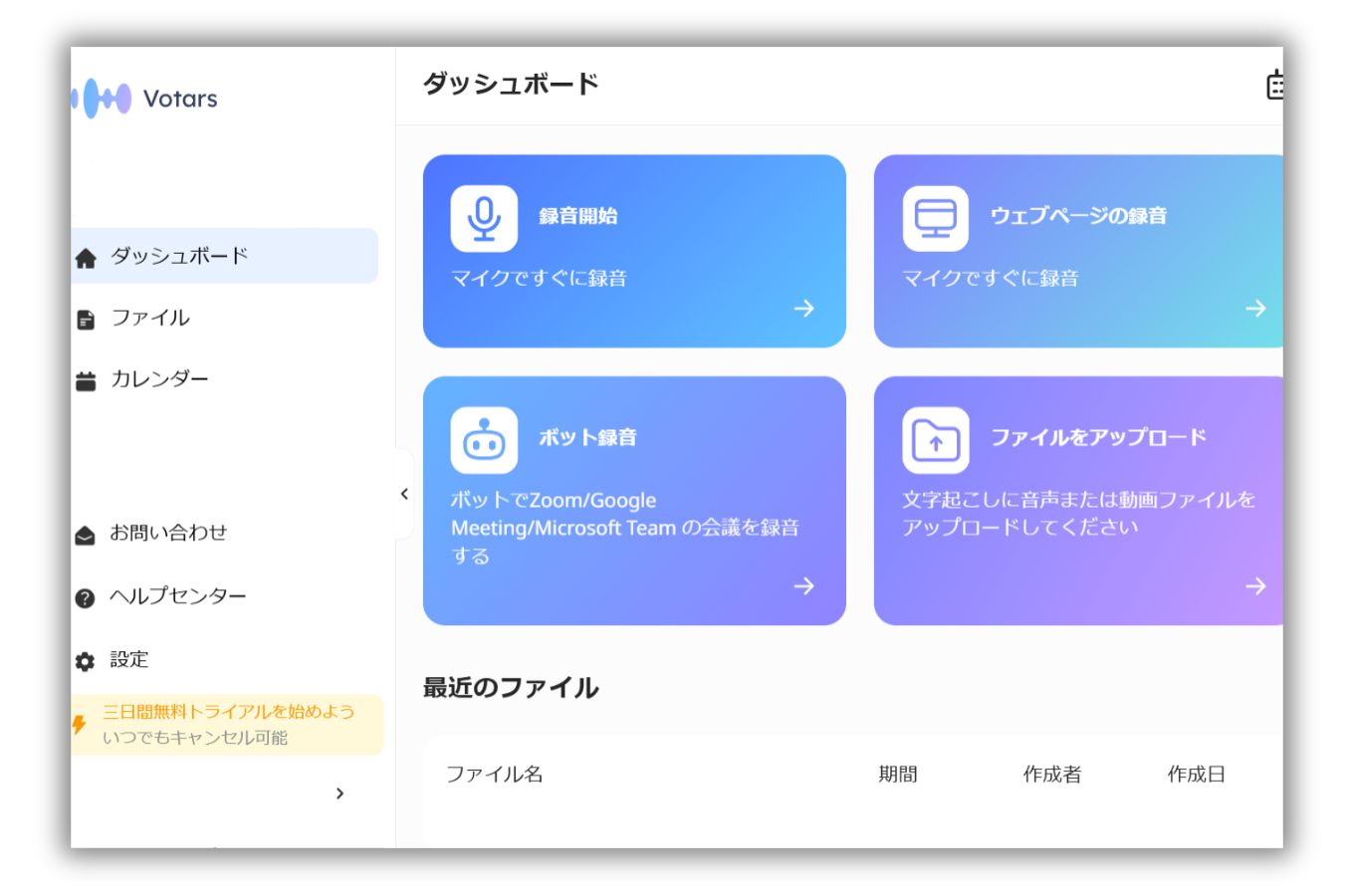Viewport: 1354px width, 896px height.
Task: Click the monitor icon on ウェブページの録音 card
Action: pos(936,218)
